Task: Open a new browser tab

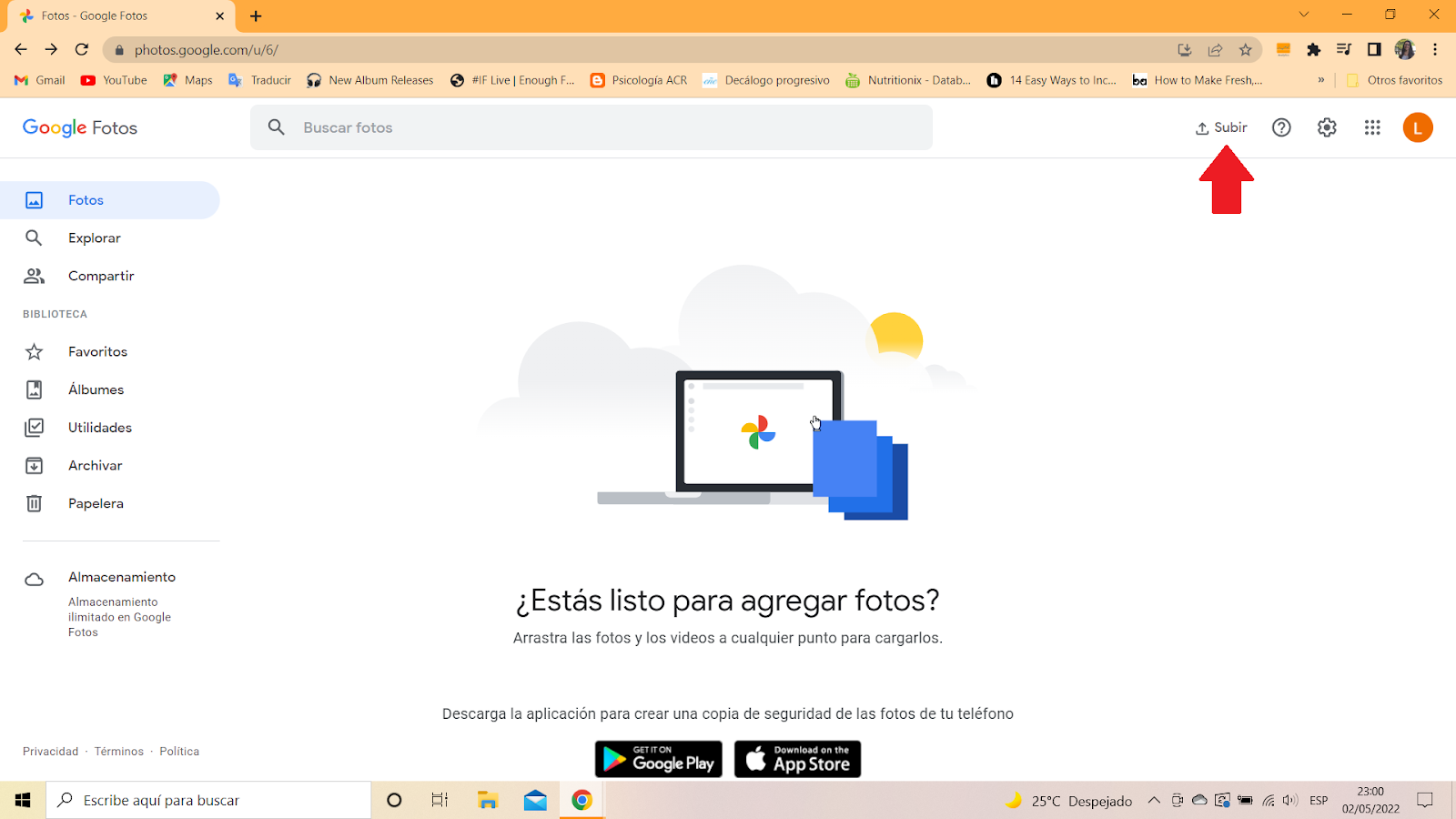Action: [256, 15]
